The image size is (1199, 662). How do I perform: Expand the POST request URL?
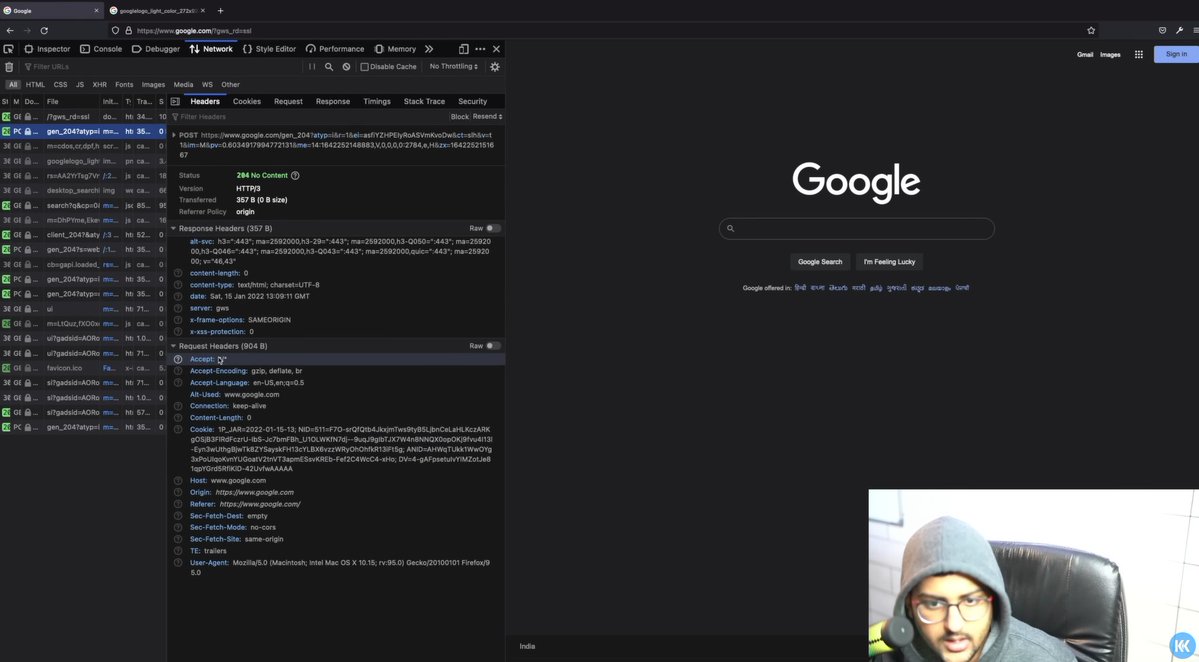click(x=174, y=135)
